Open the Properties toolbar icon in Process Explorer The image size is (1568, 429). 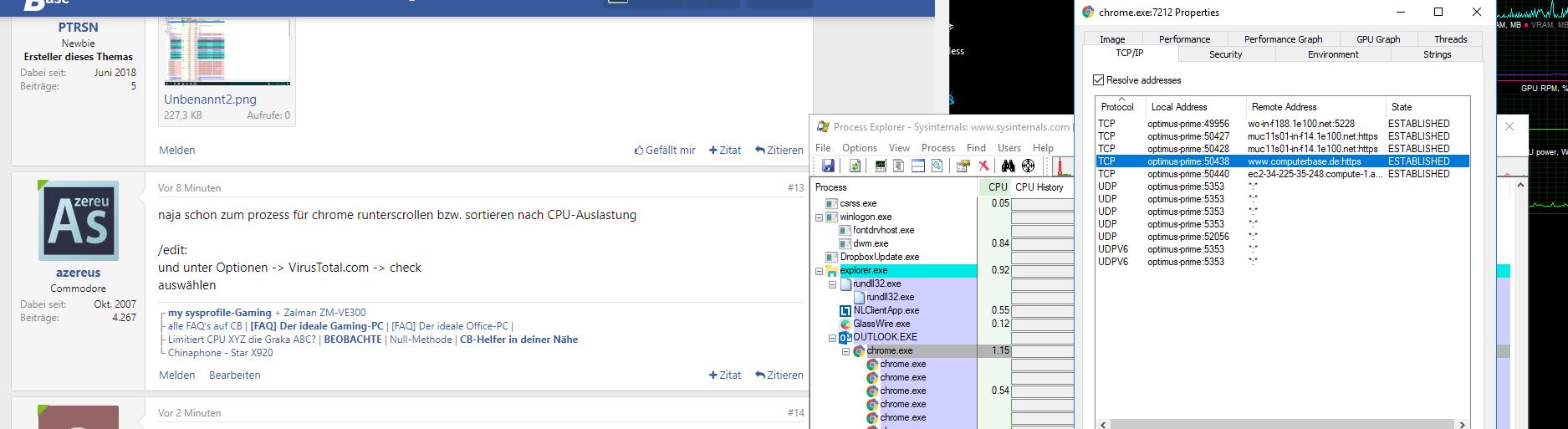click(x=963, y=166)
